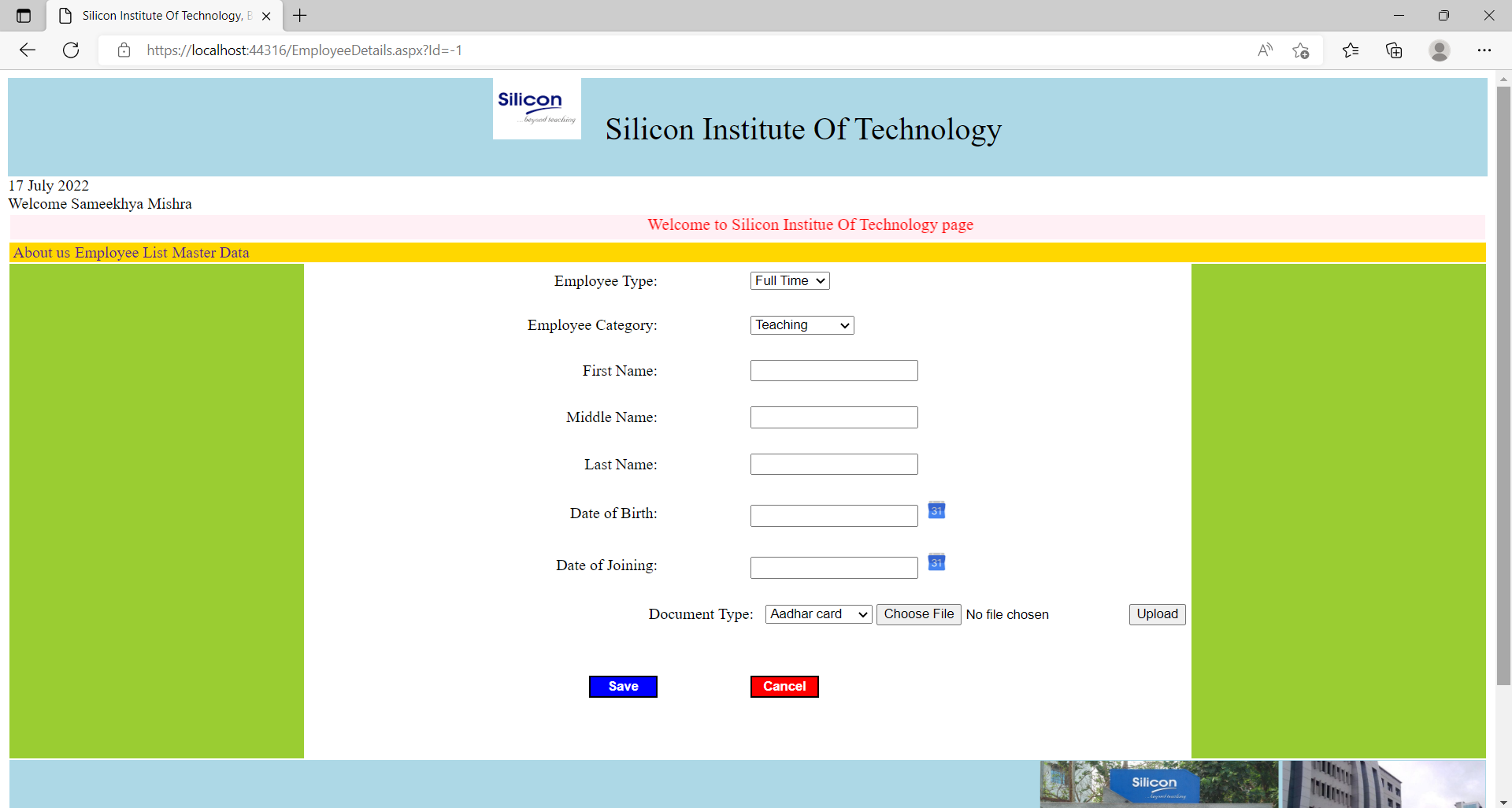Image resolution: width=1512 pixels, height=808 pixels.
Task: Click the browser back arrow
Action: pyautogui.click(x=28, y=50)
